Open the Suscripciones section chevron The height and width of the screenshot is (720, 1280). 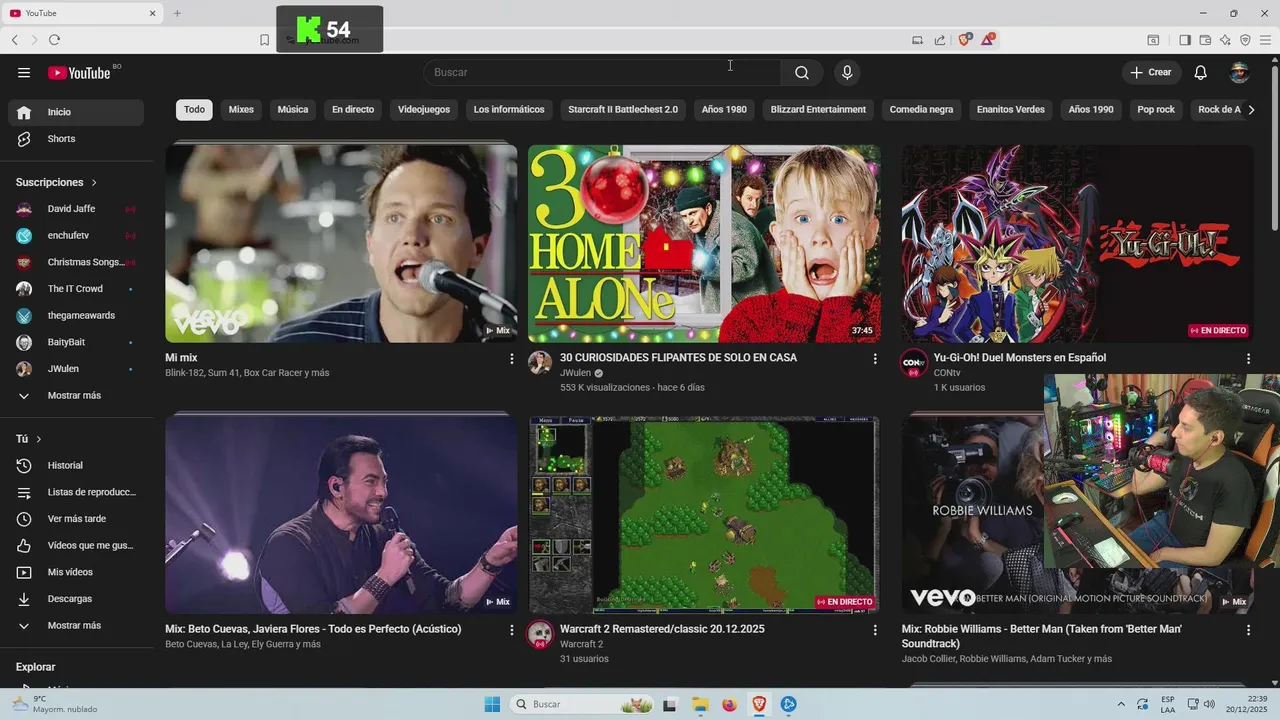(x=94, y=183)
